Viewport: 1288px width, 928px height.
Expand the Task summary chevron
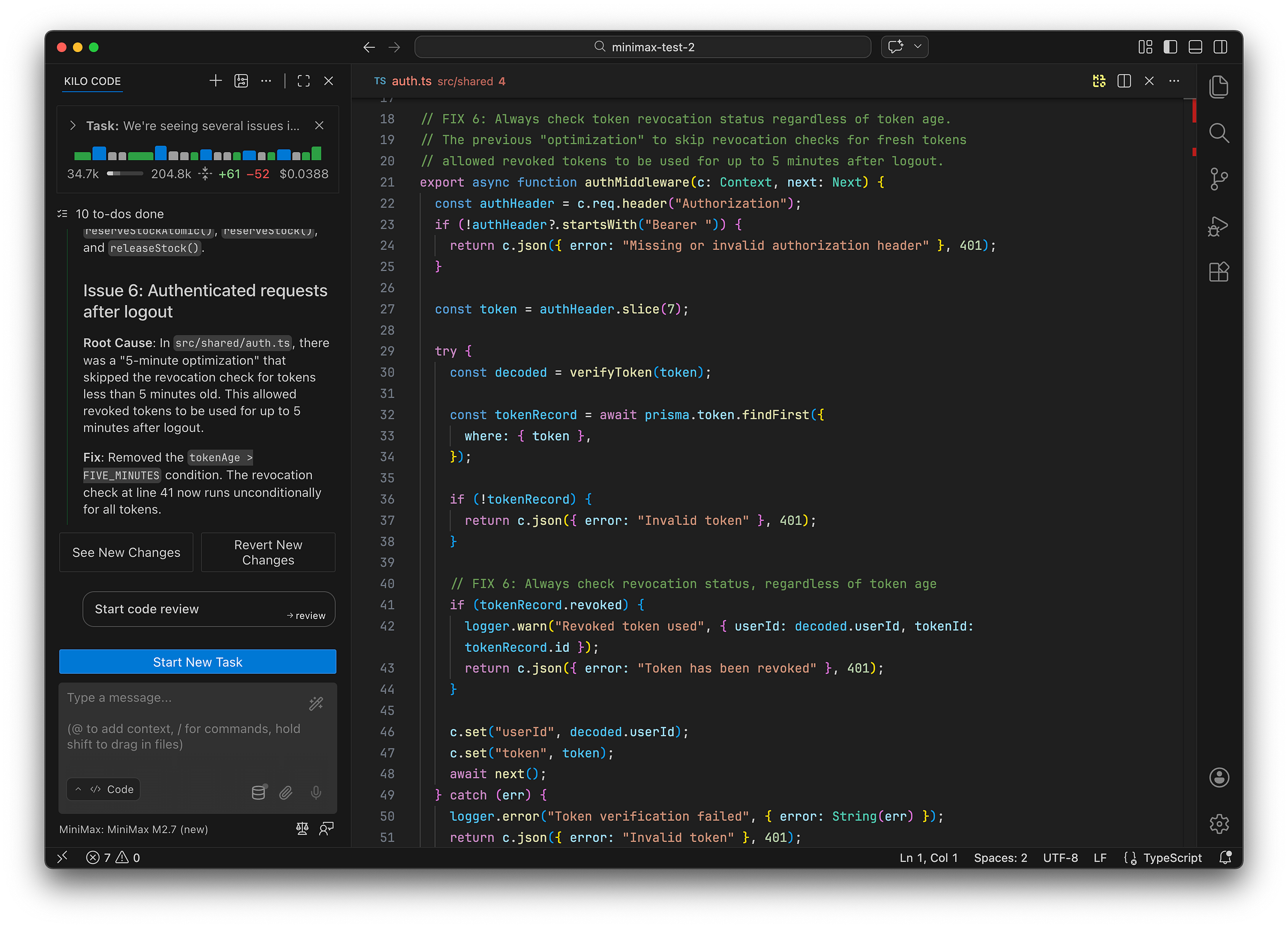pos(72,126)
